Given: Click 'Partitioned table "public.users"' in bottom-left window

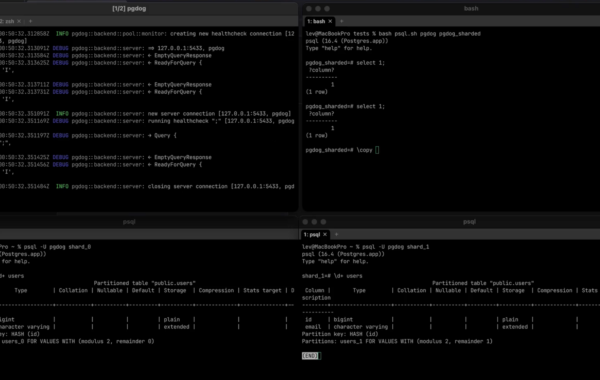Looking at the screenshot, I should [x=145, y=283].
